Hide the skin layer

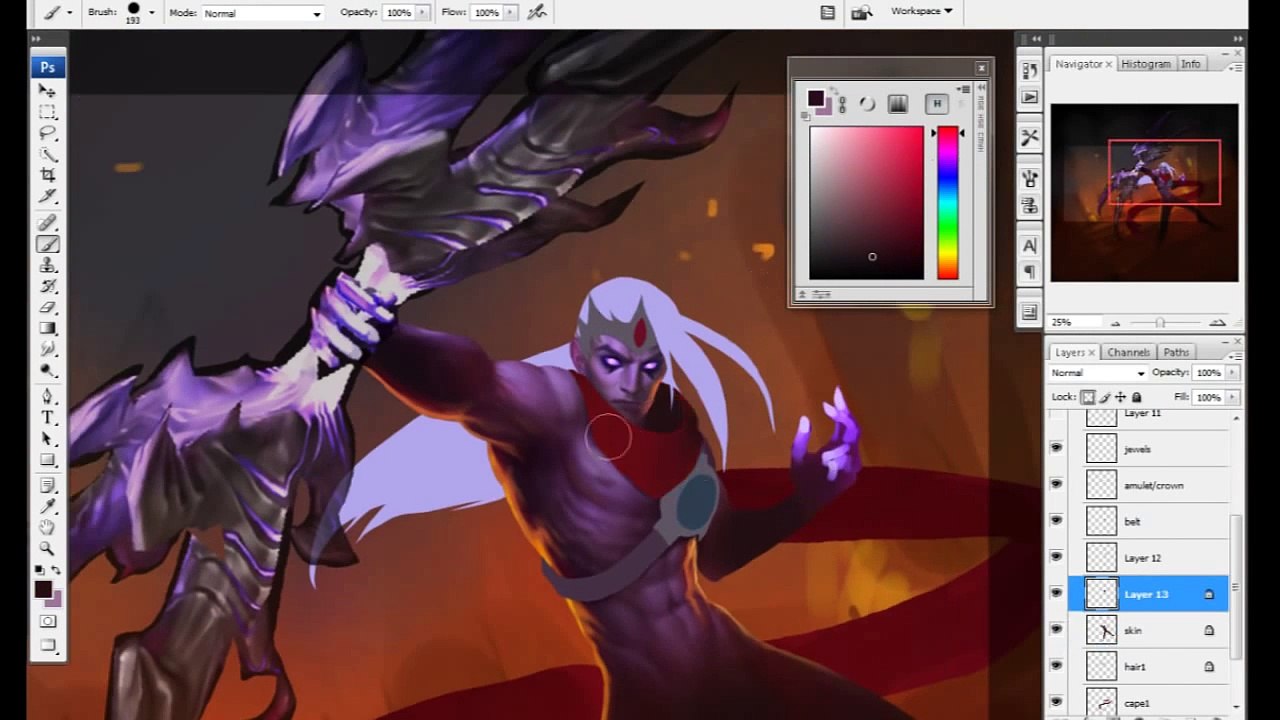1056,630
